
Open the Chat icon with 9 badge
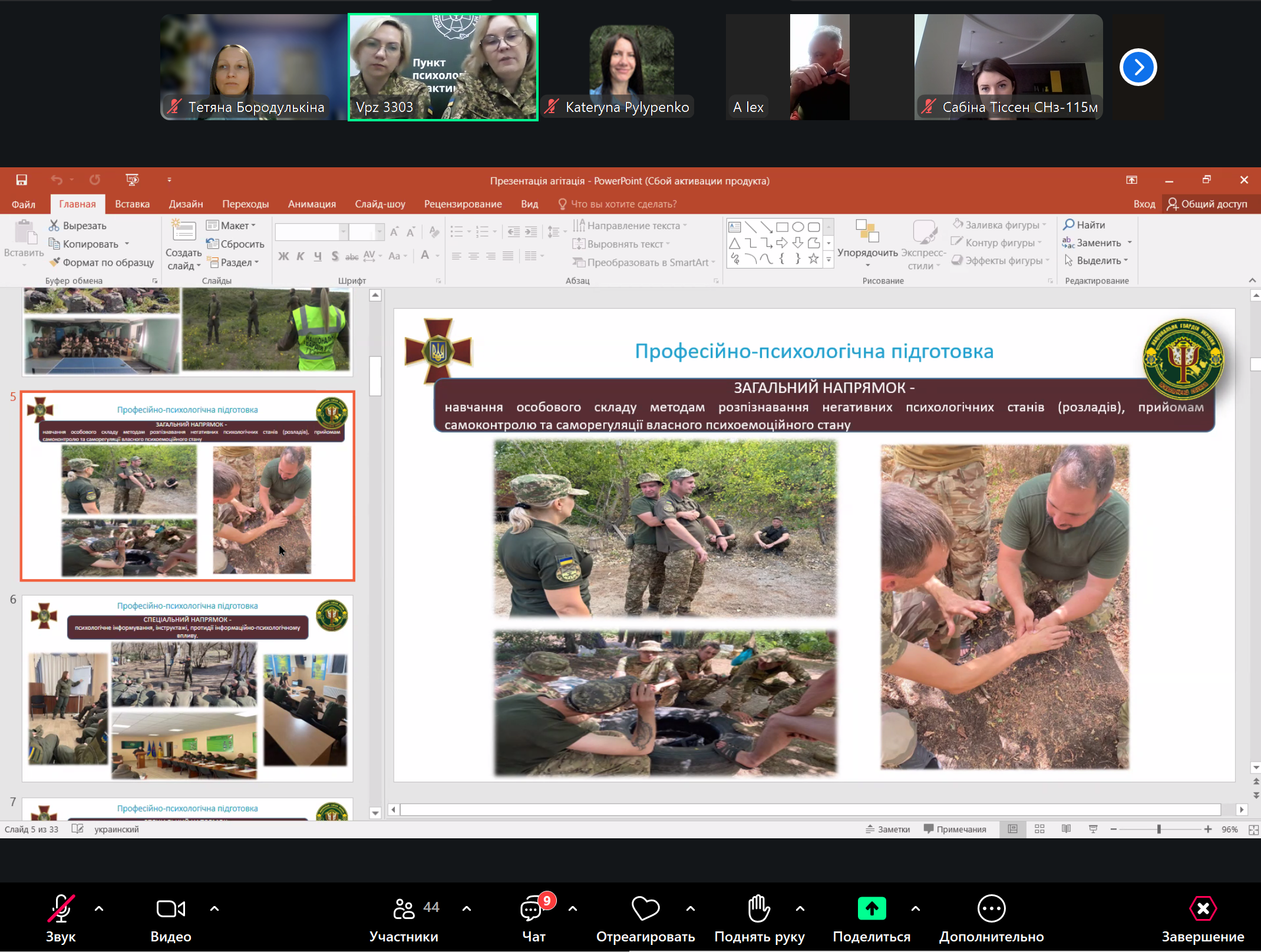click(531, 910)
